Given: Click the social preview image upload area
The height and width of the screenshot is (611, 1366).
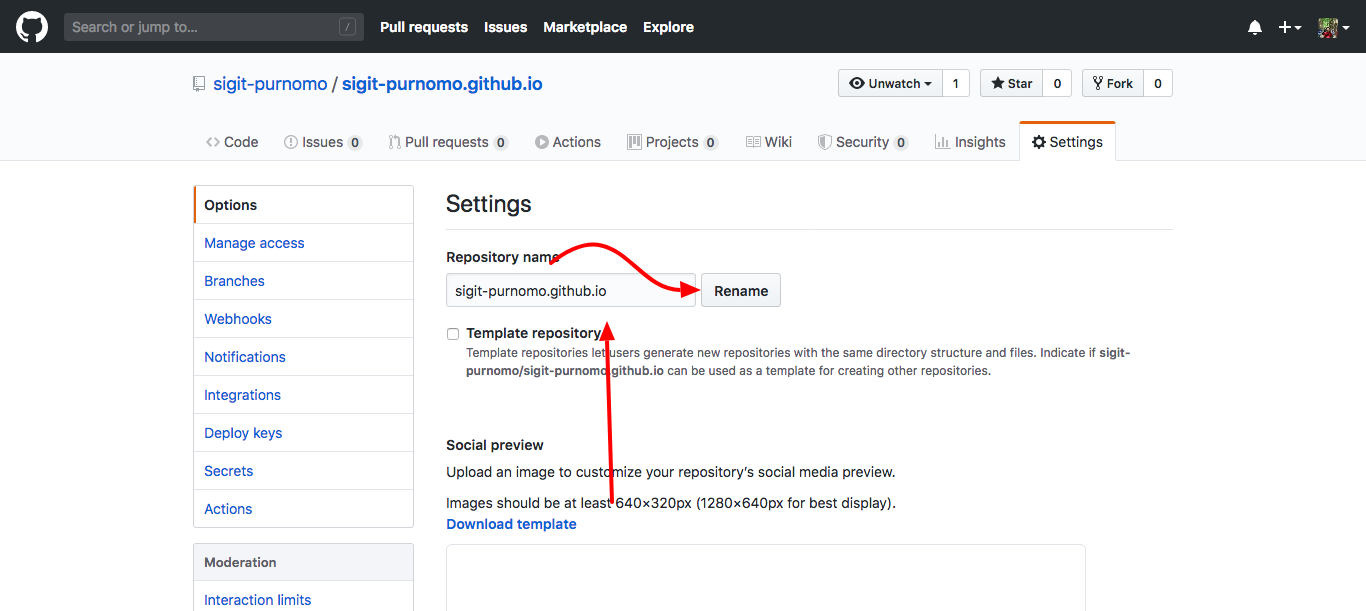Looking at the screenshot, I should [x=766, y=578].
